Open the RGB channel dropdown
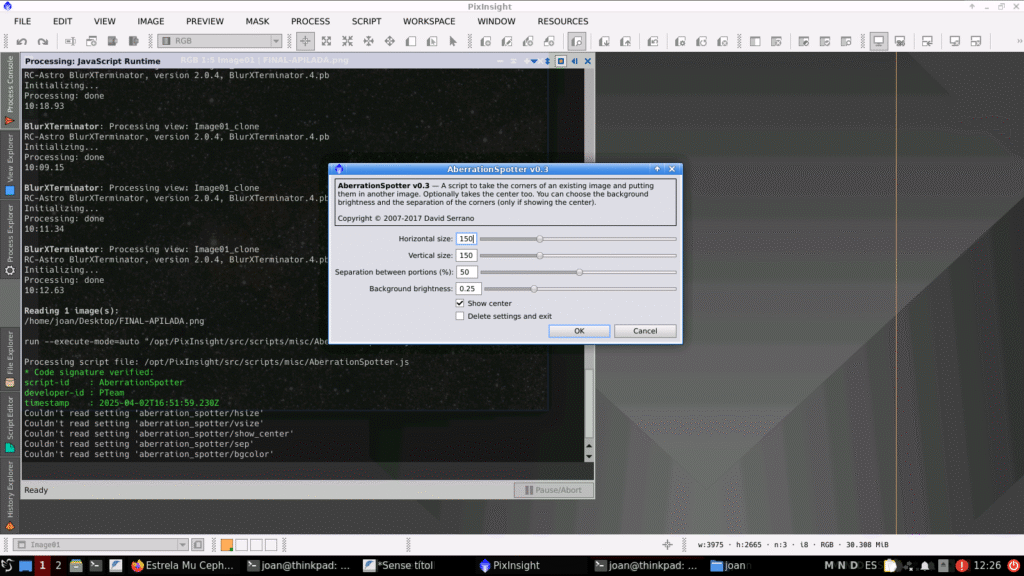Viewport: 1024px width, 576px height. coord(220,42)
